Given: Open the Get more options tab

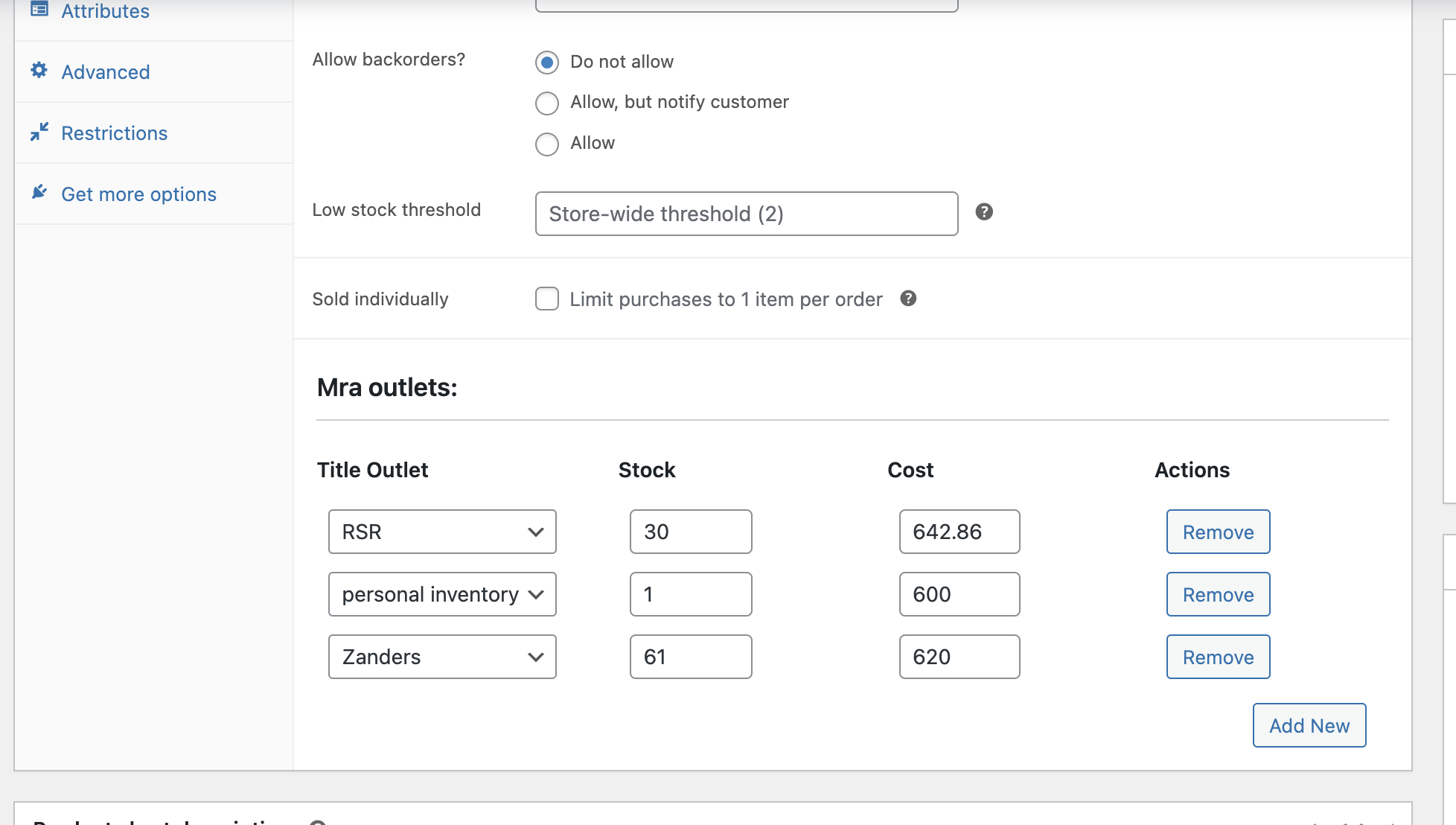Looking at the screenshot, I should 138,194.
